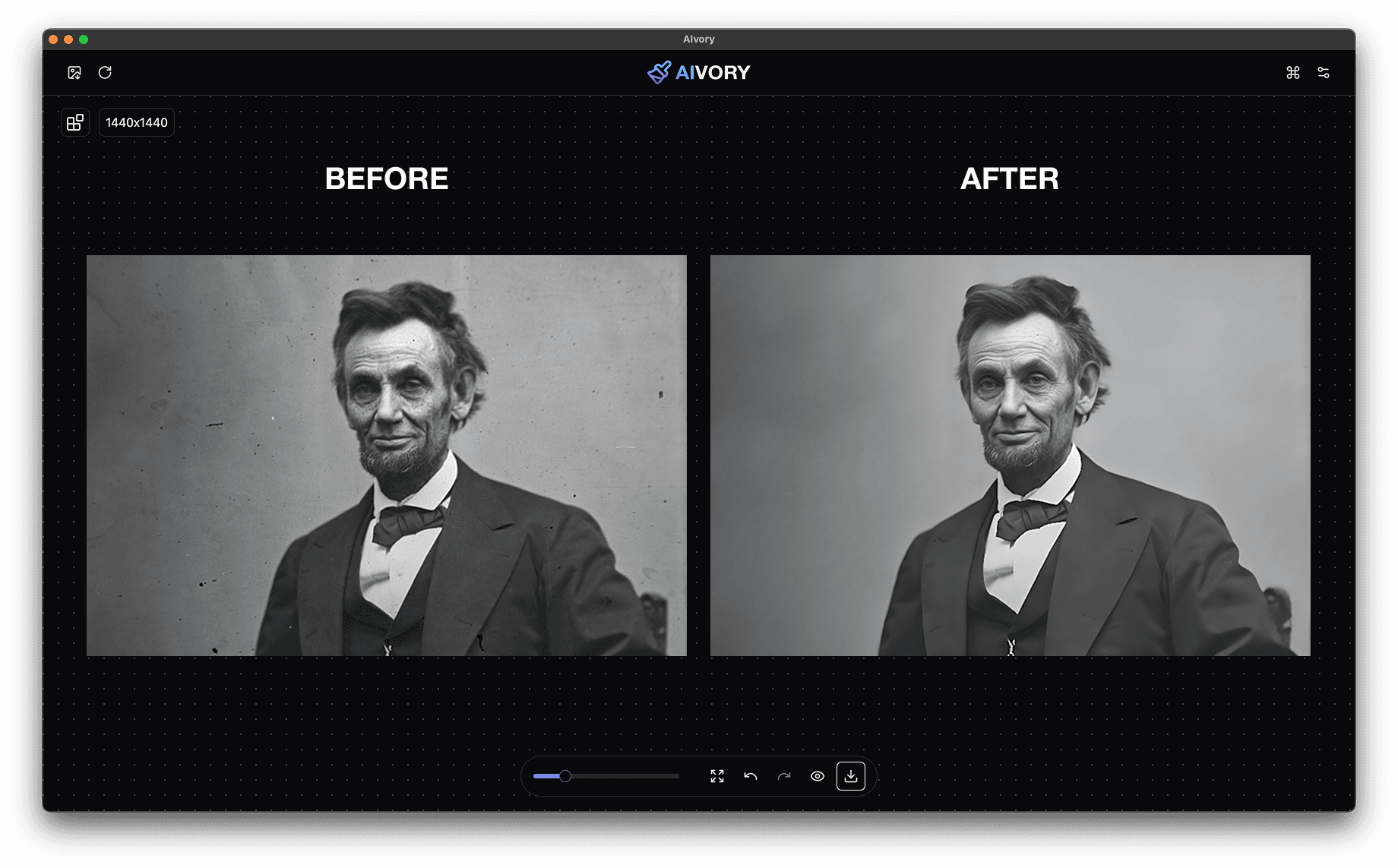Open the keyboard shortcuts panel
Image resolution: width=1398 pixels, height=868 pixels.
point(1292,72)
